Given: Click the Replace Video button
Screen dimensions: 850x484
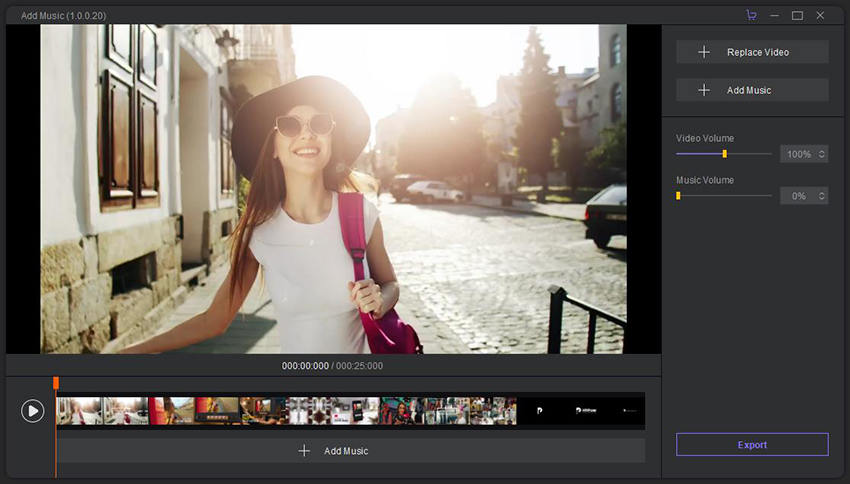Looking at the screenshot, I should click(x=752, y=52).
